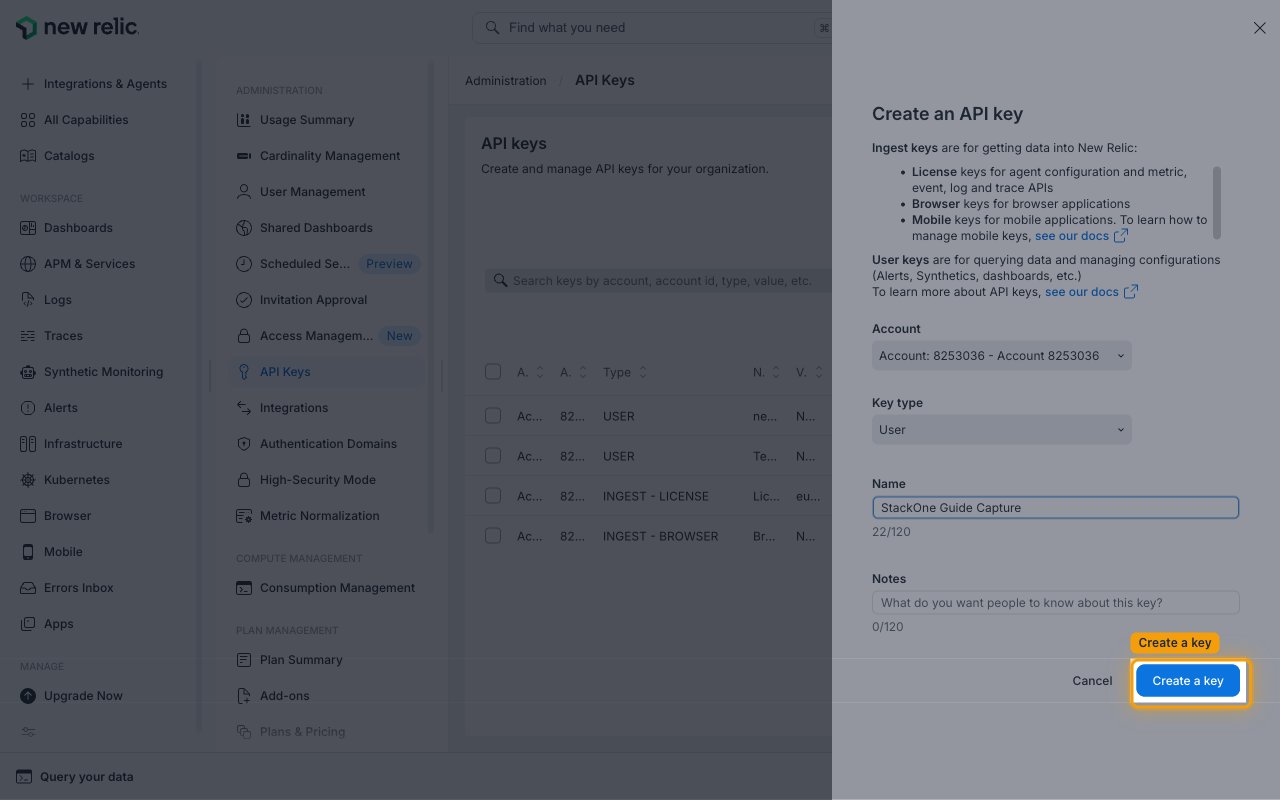The width and height of the screenshot is (1280, 800).
Task: Click User Management person icon
Action: click(244, 192)
